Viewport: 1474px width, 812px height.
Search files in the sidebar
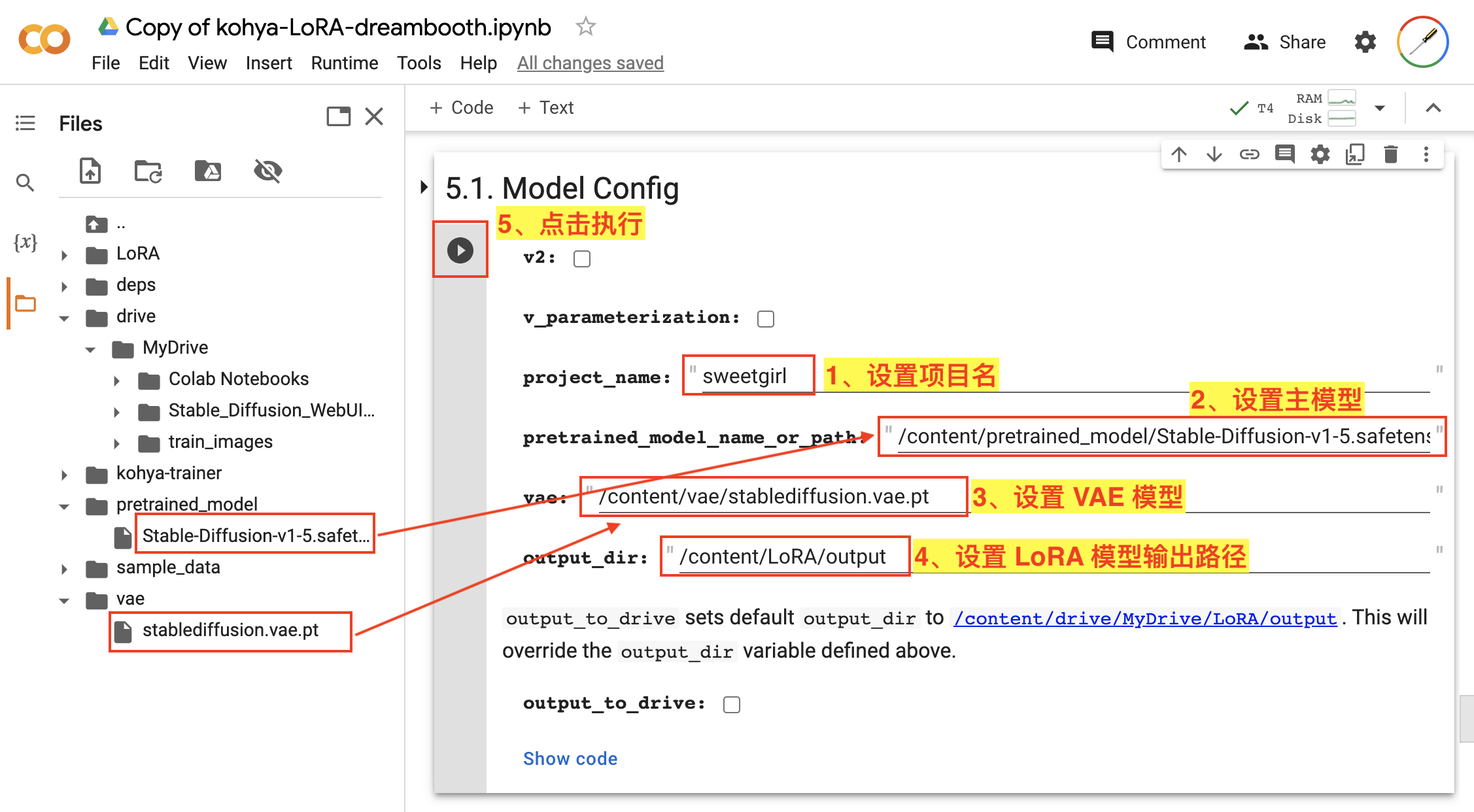tap(25, 183)
